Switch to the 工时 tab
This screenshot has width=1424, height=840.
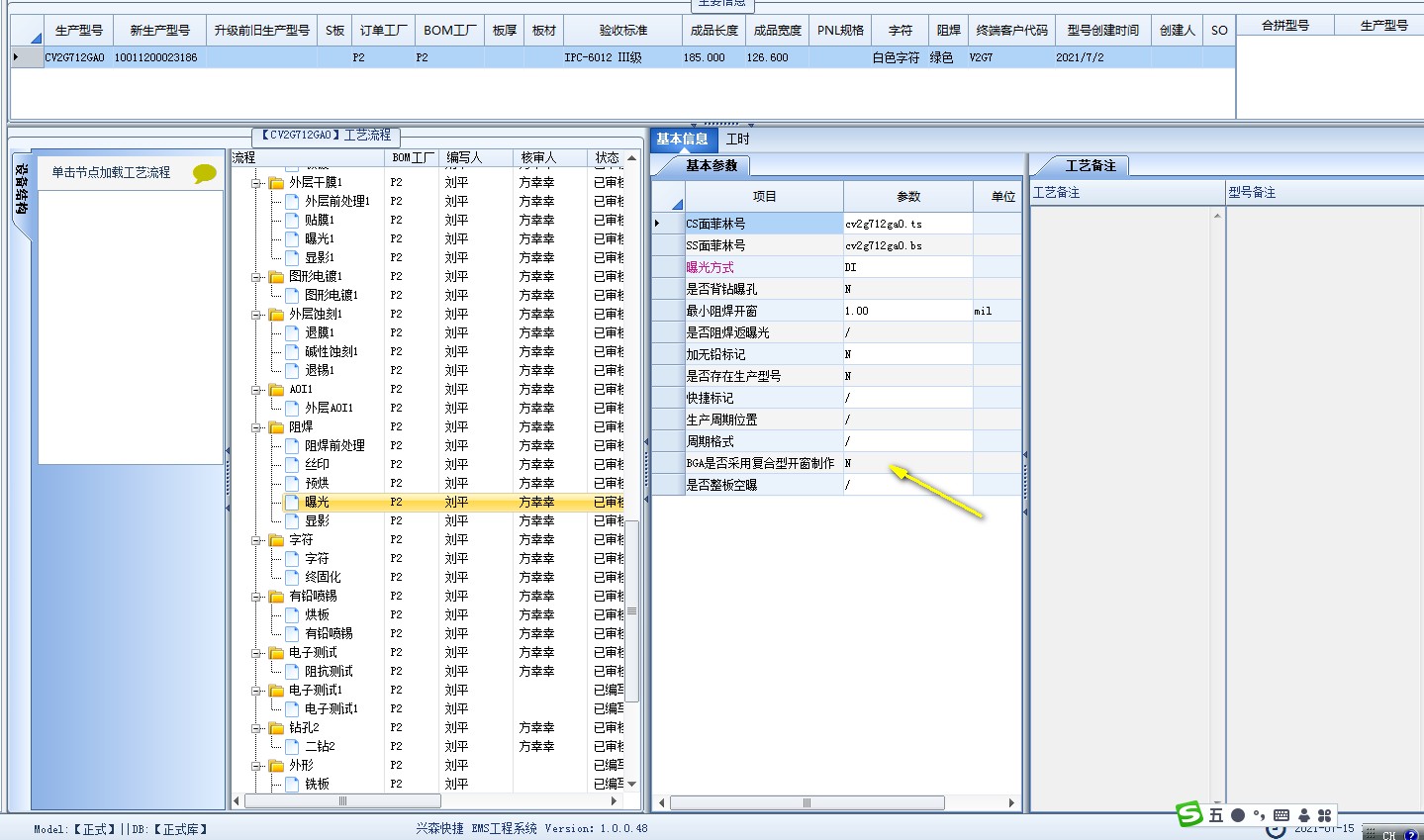[738, 139]
